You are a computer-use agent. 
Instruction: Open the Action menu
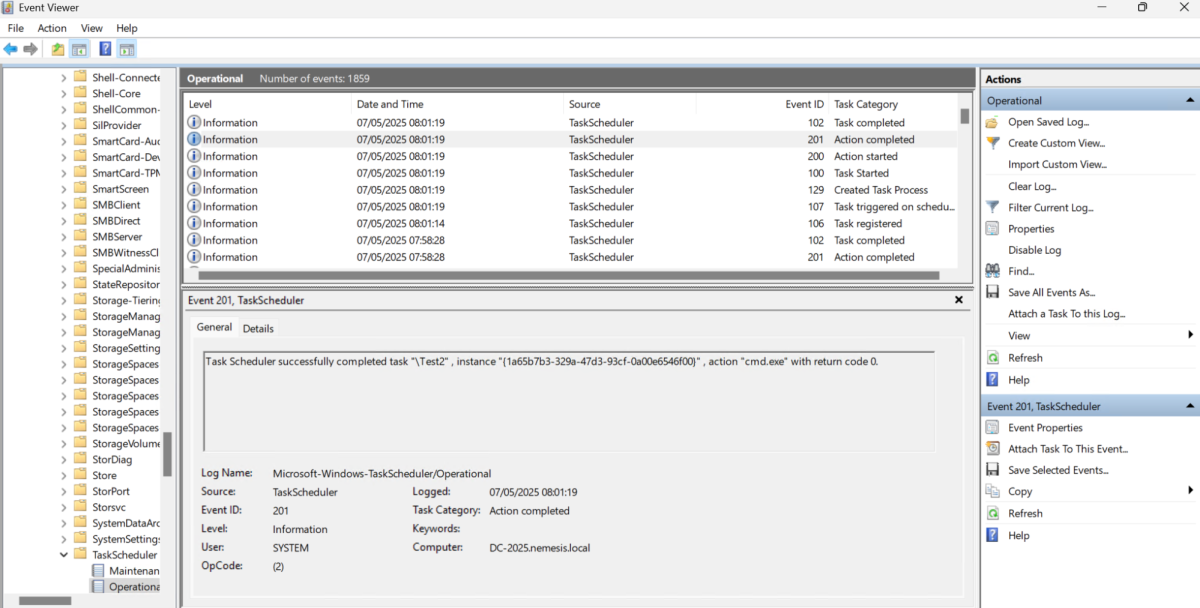[51, 28]
